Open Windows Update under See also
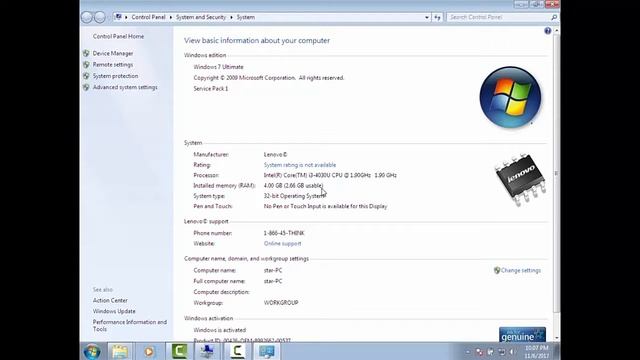The width and height of the screenshot is (640, 360). tap(114, 311)
